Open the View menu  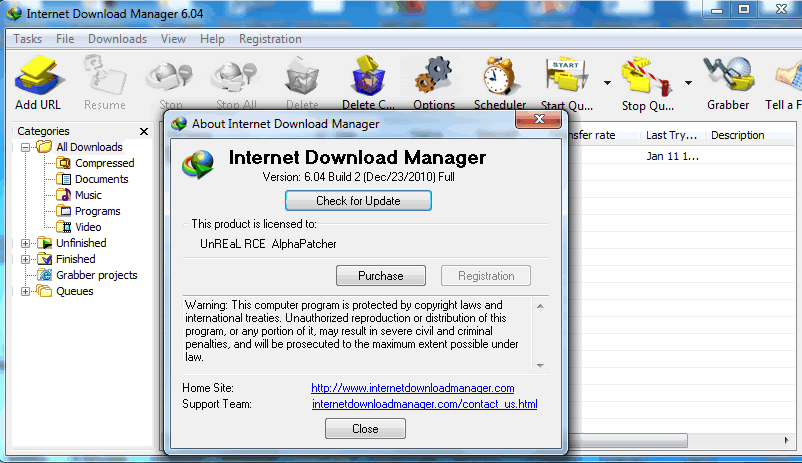[x=173, y=39]
